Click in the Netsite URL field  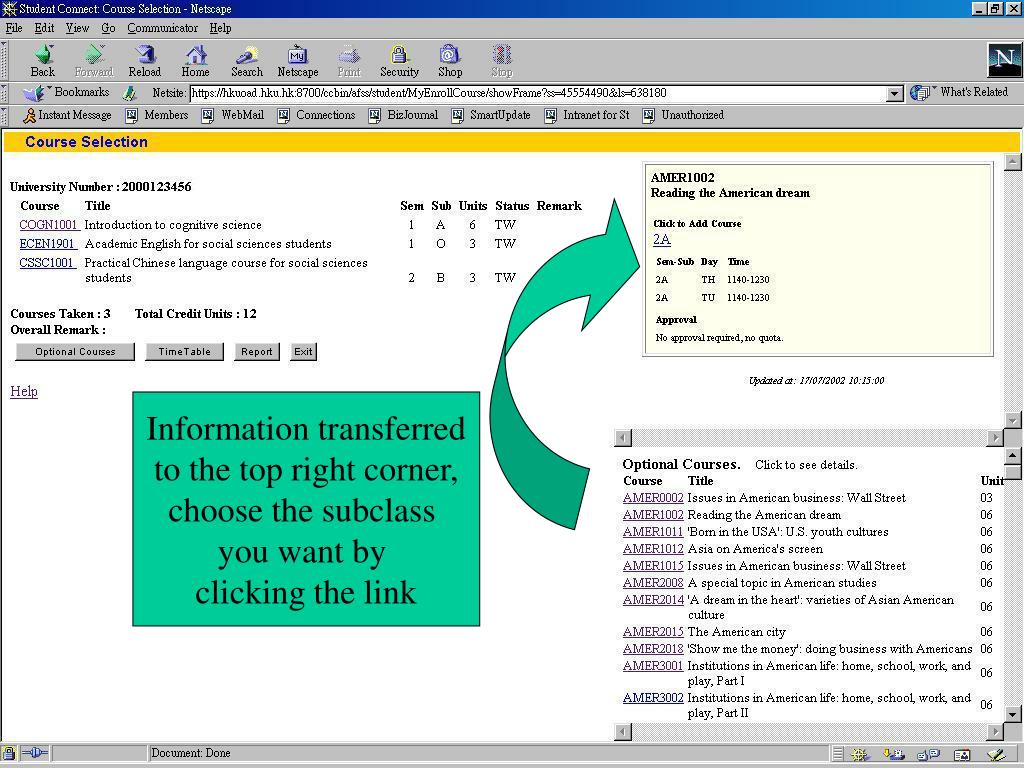tap(537, 93)
